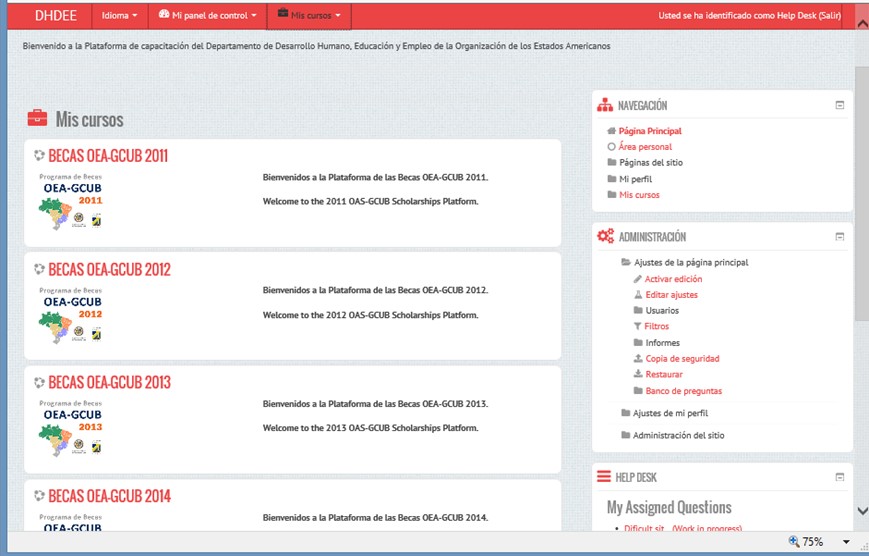Click the gears icon in Administración block header
Image resolution: width=869 pixels, height=556 pixels.
click(x=605, y=237)
